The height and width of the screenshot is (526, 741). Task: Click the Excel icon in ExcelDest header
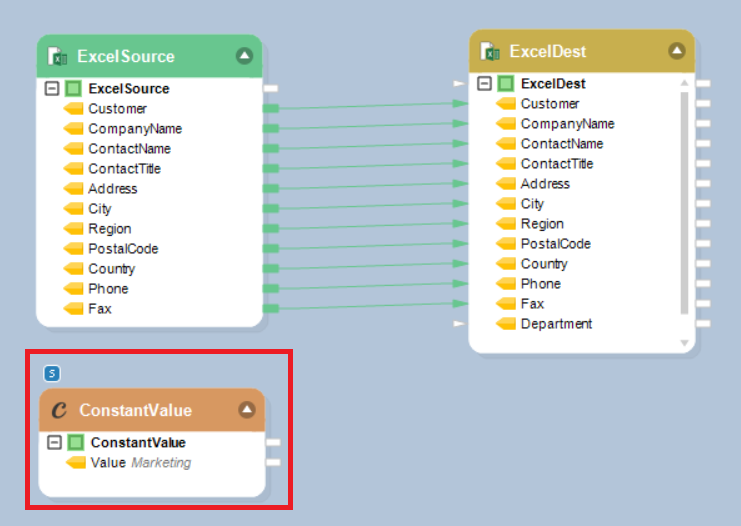pos(490,51)
